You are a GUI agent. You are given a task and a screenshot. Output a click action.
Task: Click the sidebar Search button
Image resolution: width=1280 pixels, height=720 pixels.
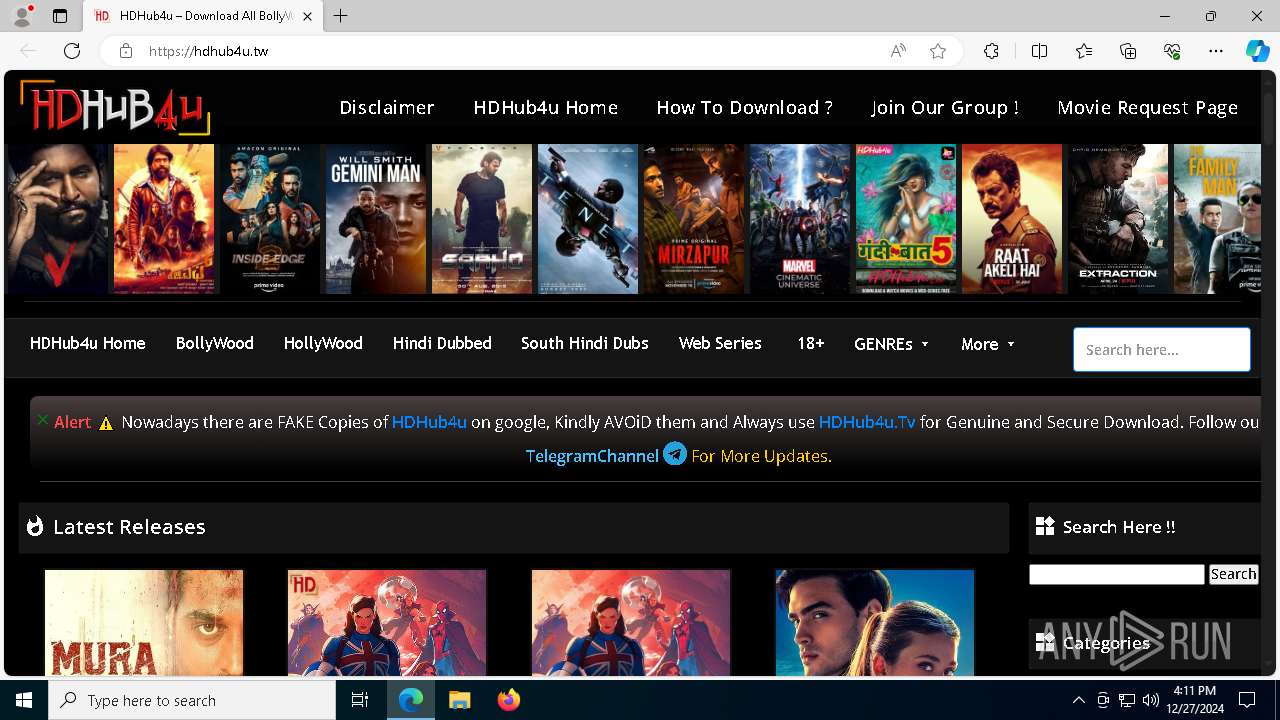point(1233,574)
